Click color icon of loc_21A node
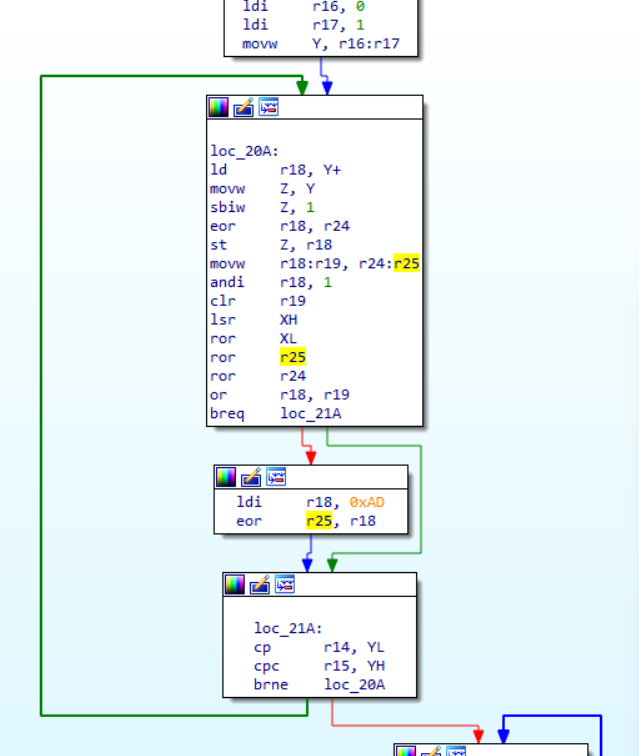 [x=235, y=584]
